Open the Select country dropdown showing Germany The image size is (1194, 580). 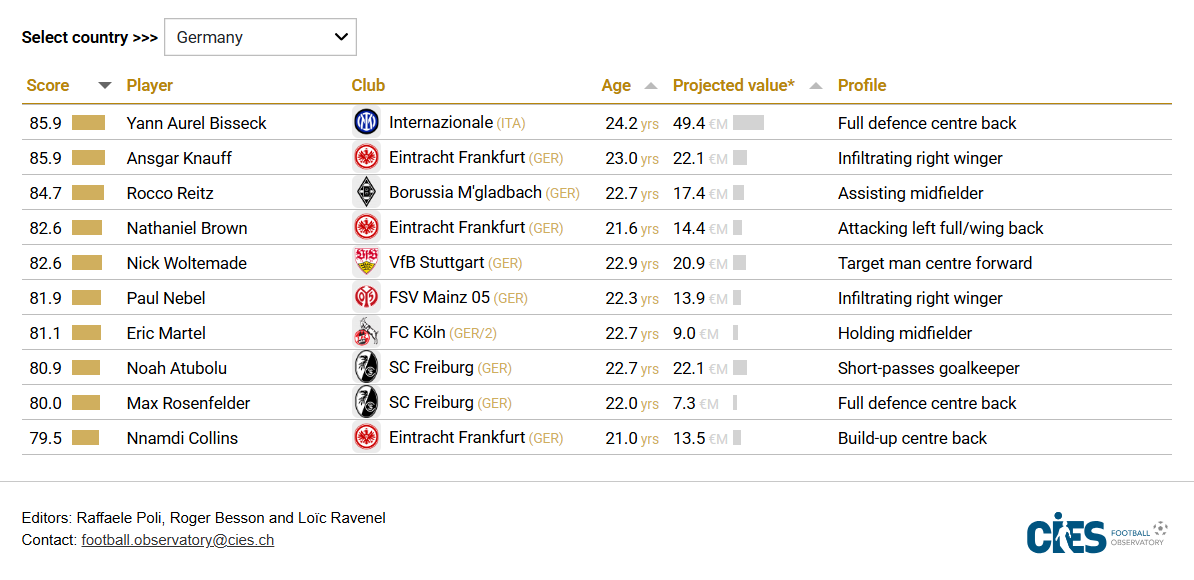pyautogui.click(x=260, y=37)
